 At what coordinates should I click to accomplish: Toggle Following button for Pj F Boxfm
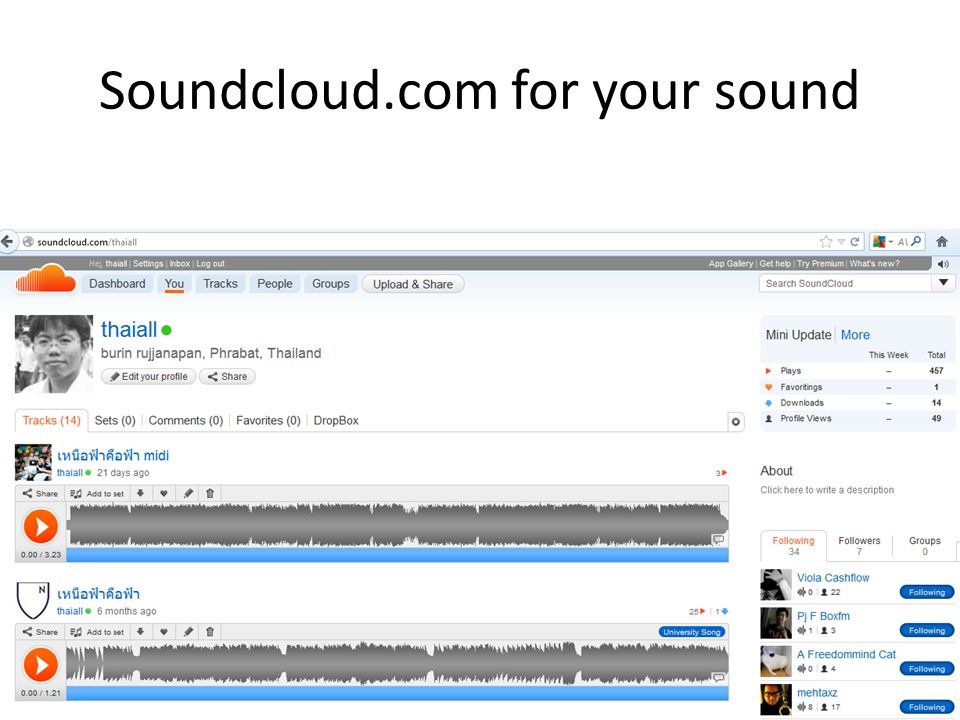(x=927, y=631)
